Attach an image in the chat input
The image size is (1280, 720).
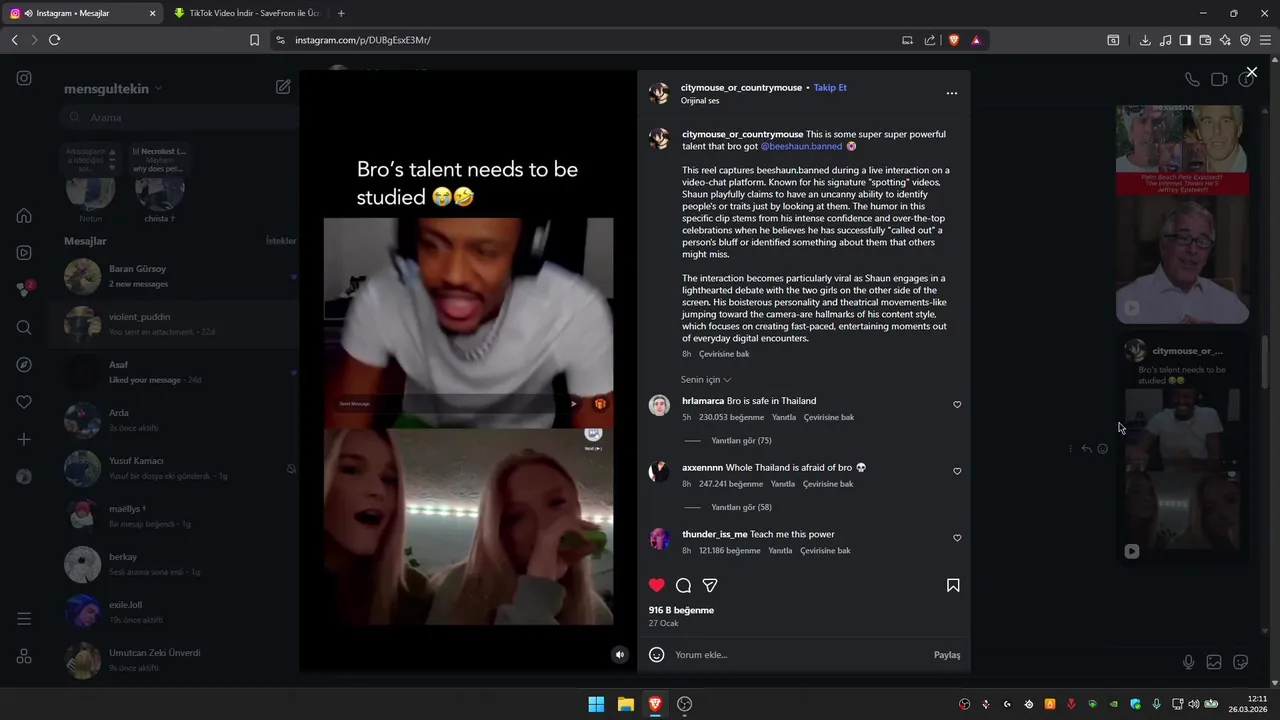(x=1214, y=662)
